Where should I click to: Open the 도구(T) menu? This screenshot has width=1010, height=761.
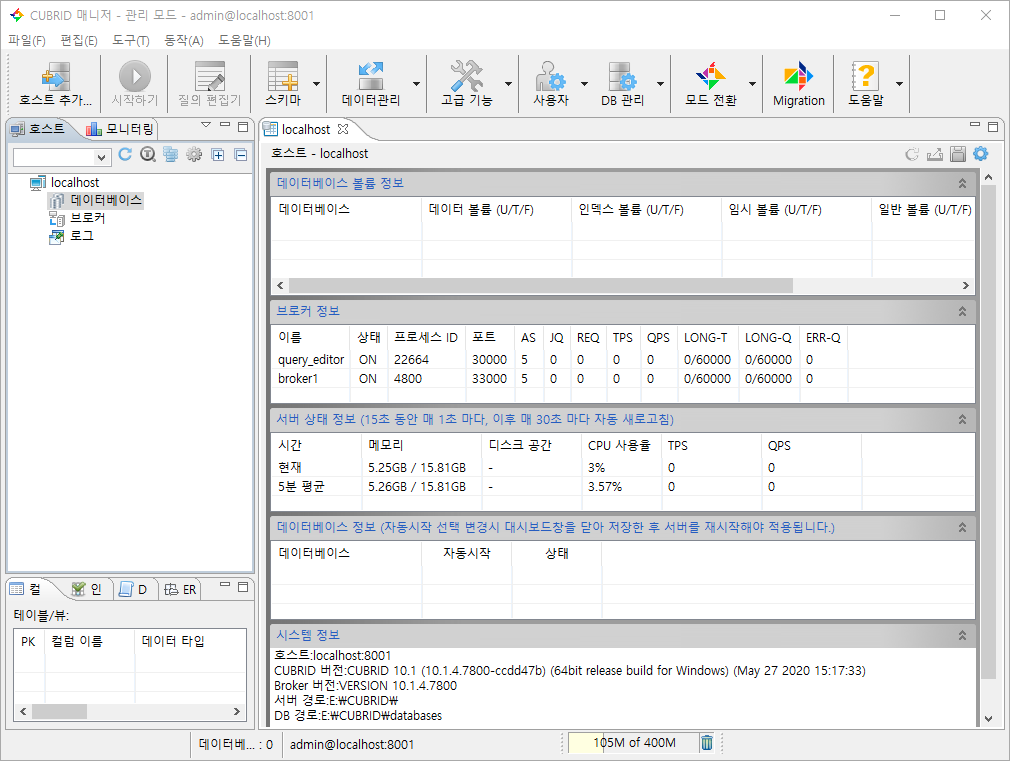click(131, 41)
